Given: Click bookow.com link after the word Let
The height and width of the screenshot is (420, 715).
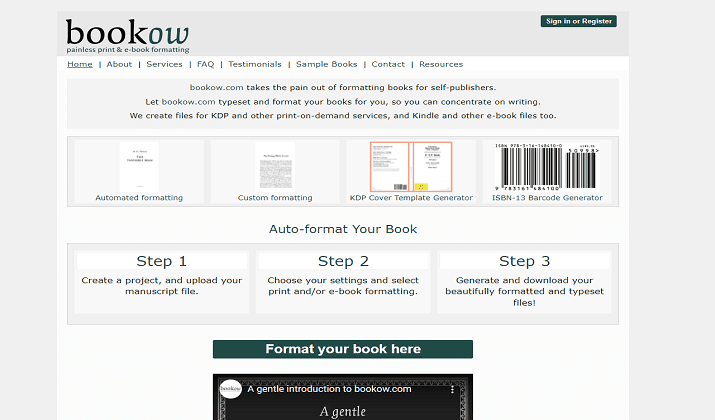Looking at the screenshot, I should click(188, 102).
